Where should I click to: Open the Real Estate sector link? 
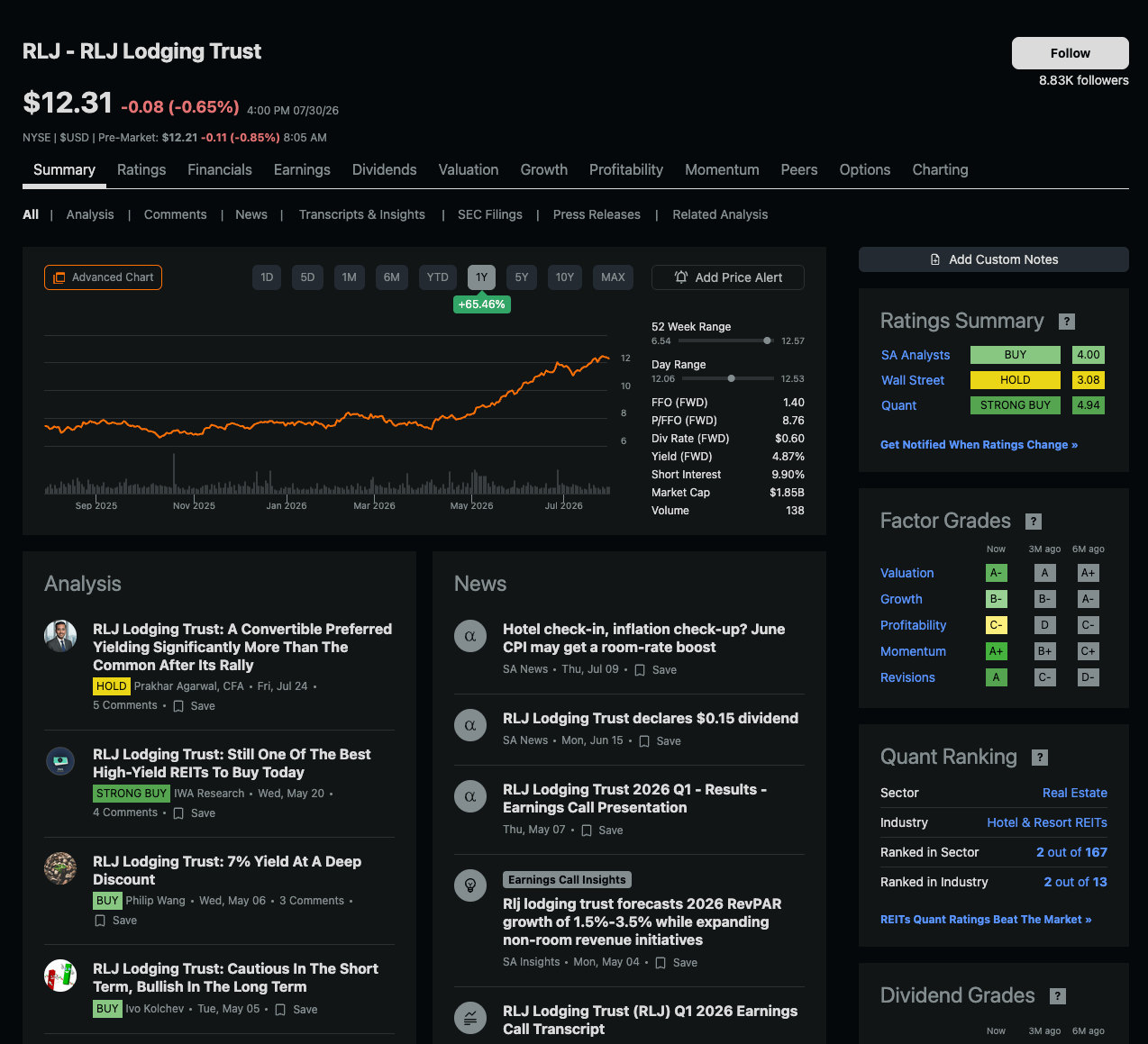pyautogui.click(x=1075, y=793)
